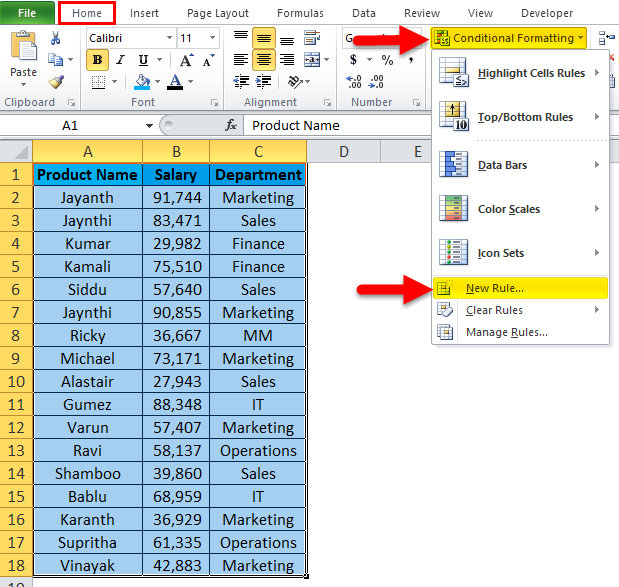The image size is (619, 587).
Task: Click the Percent Style icon
Action: click(387, 60)
